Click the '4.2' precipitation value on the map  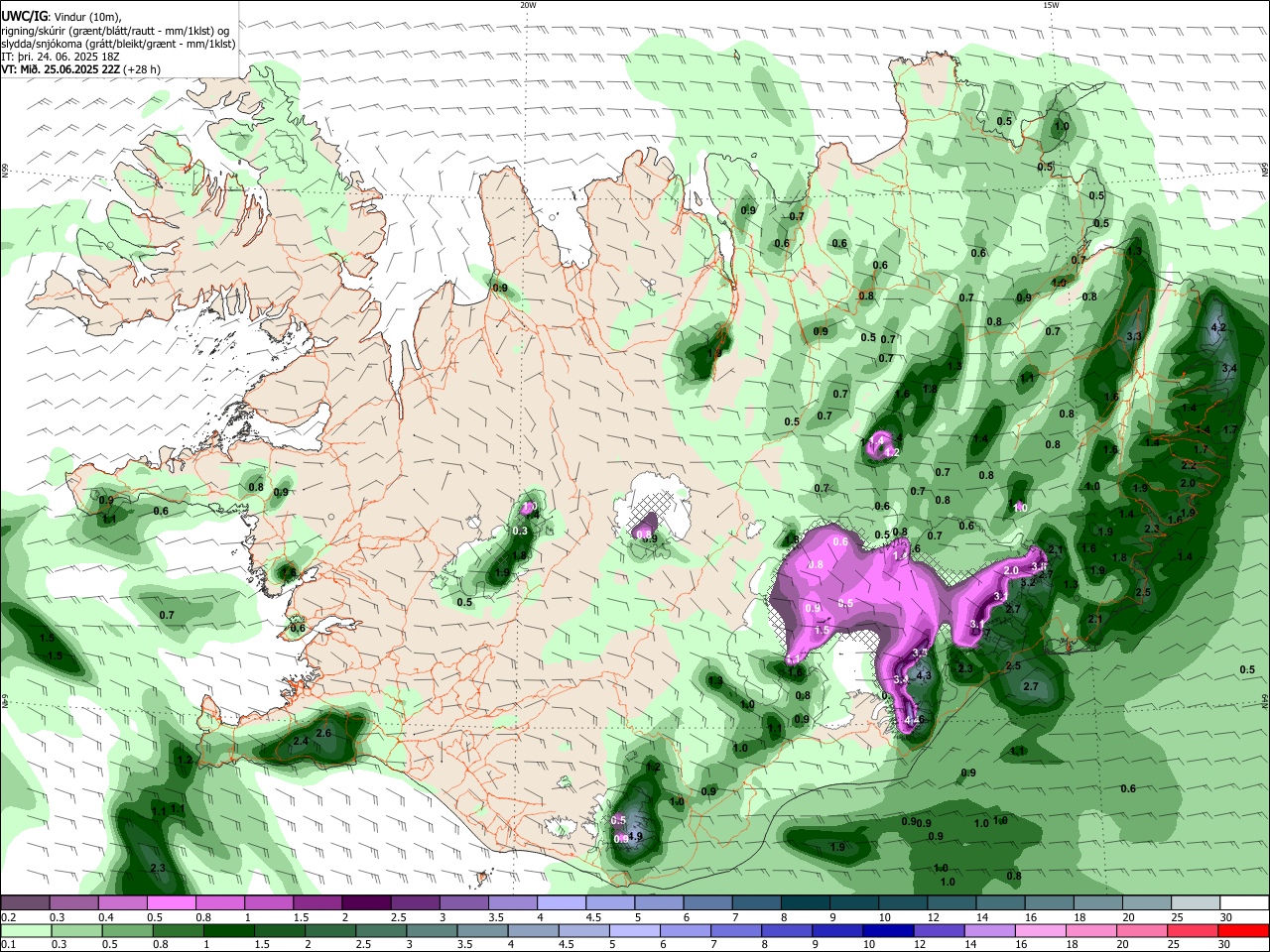(1219, 327)
